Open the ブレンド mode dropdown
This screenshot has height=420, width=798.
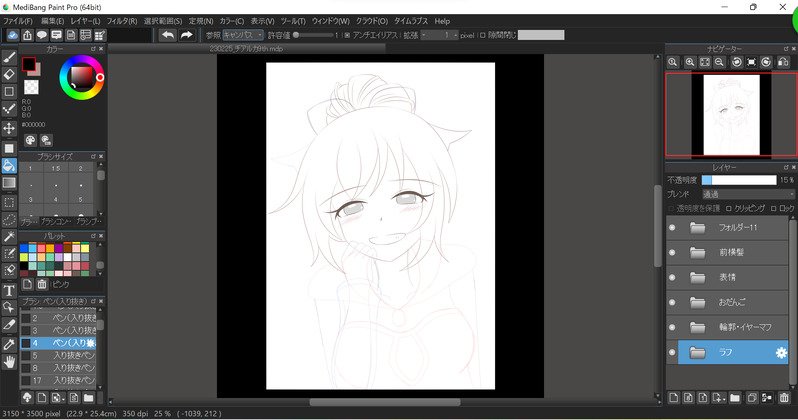point(748,194)
